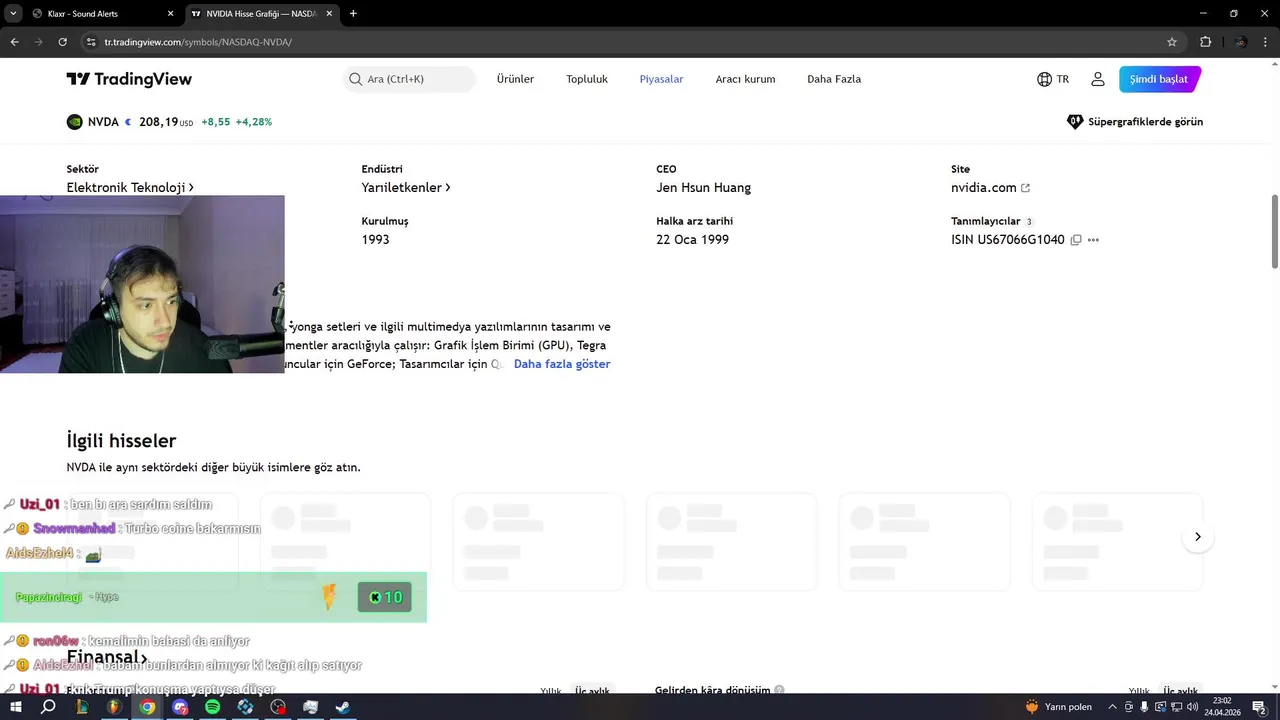This screenshot has width=1280, height=720.
Task: Click the Ara search field
Action: tap(410, 79)
